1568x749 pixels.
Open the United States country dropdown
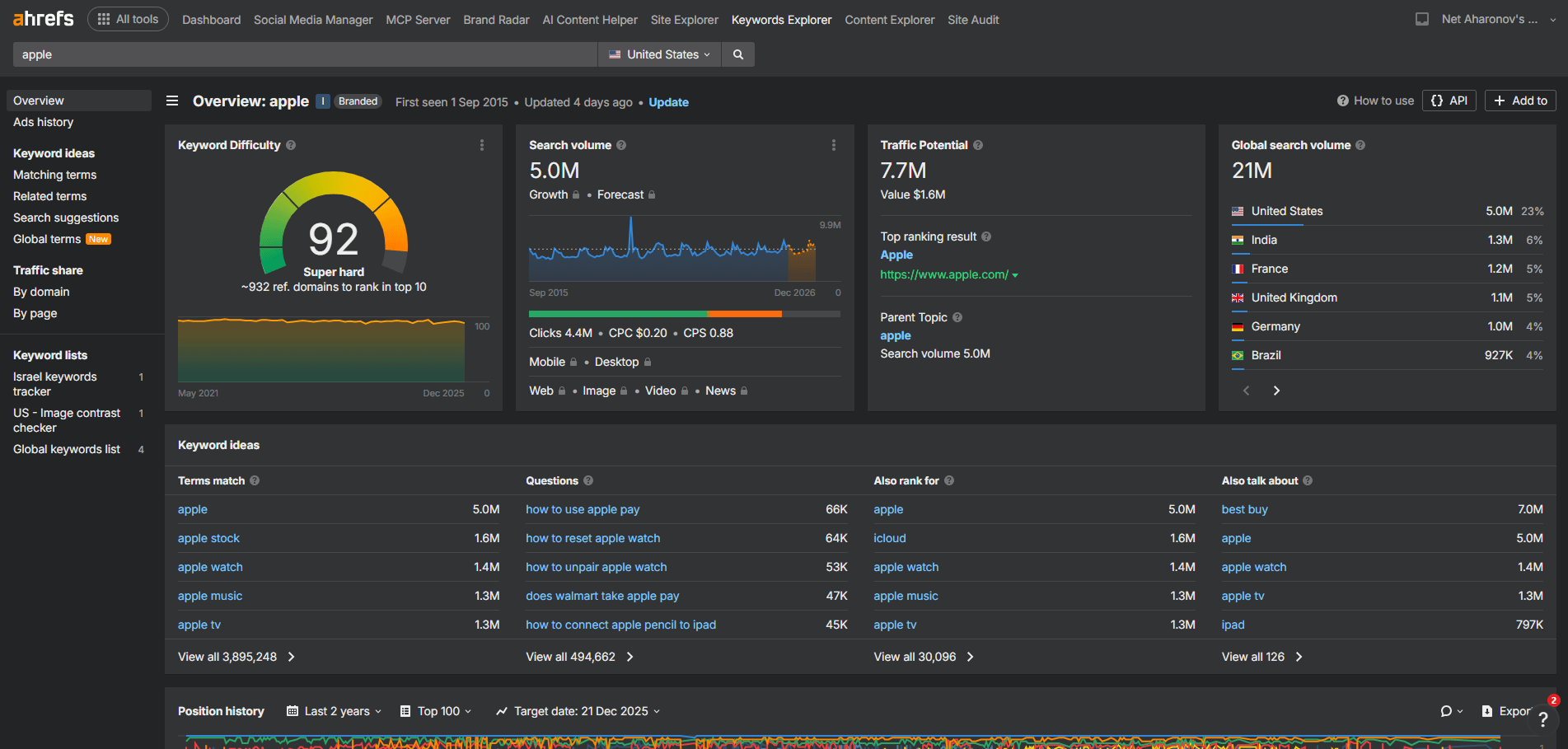click(658, 54)
